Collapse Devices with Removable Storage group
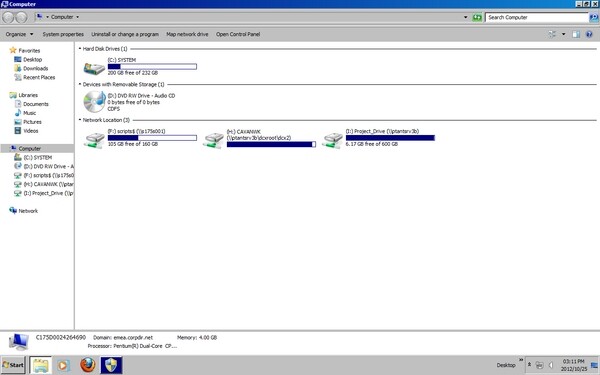 click(x=80, y=84)
